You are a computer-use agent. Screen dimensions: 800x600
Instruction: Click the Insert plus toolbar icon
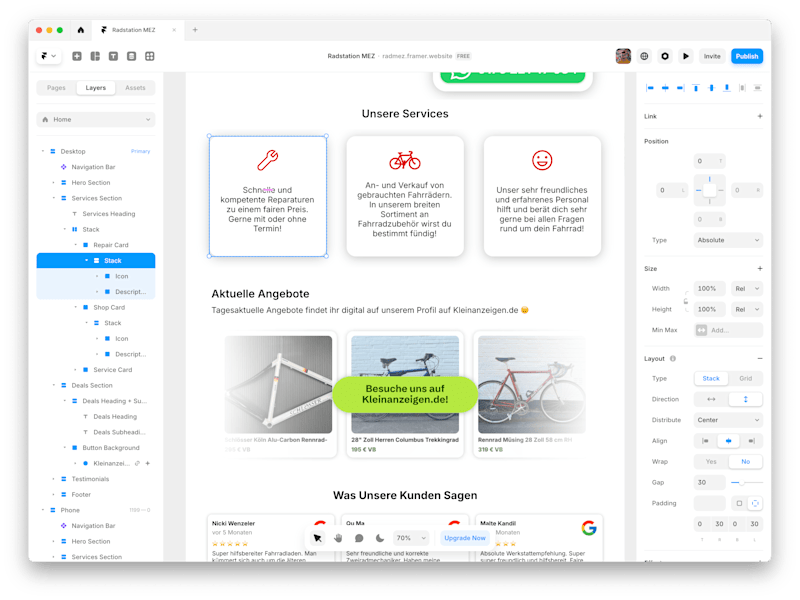[77, 56]
